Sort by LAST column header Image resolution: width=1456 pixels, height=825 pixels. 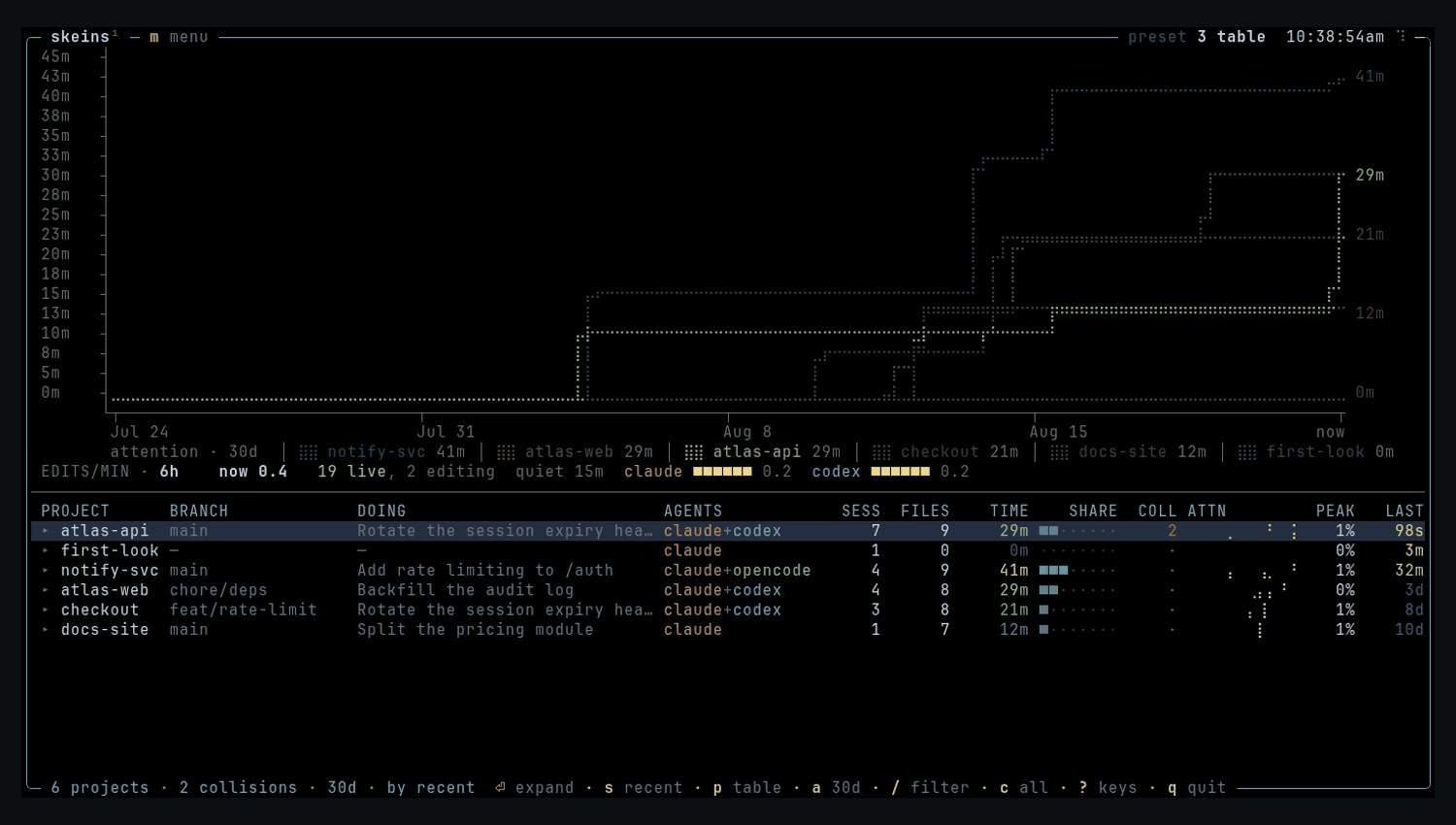(1405, 511)
